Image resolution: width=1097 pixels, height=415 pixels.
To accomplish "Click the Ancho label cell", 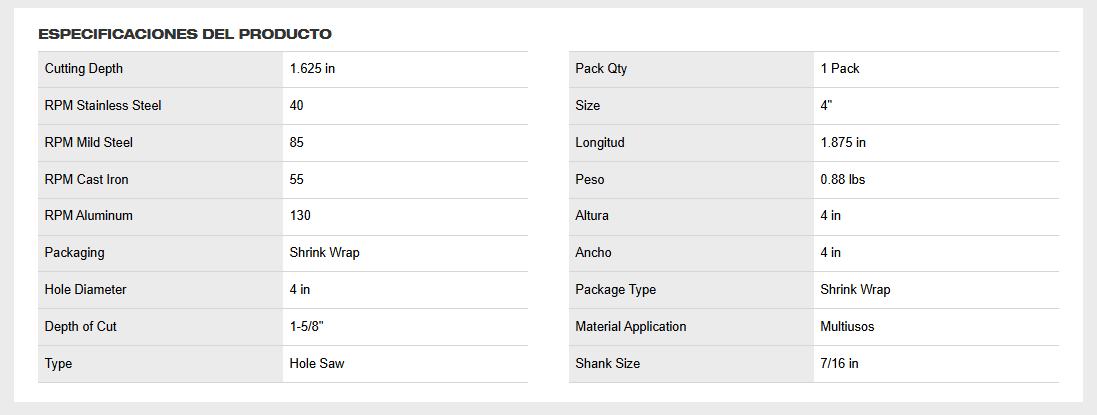I will pos(691,253).
